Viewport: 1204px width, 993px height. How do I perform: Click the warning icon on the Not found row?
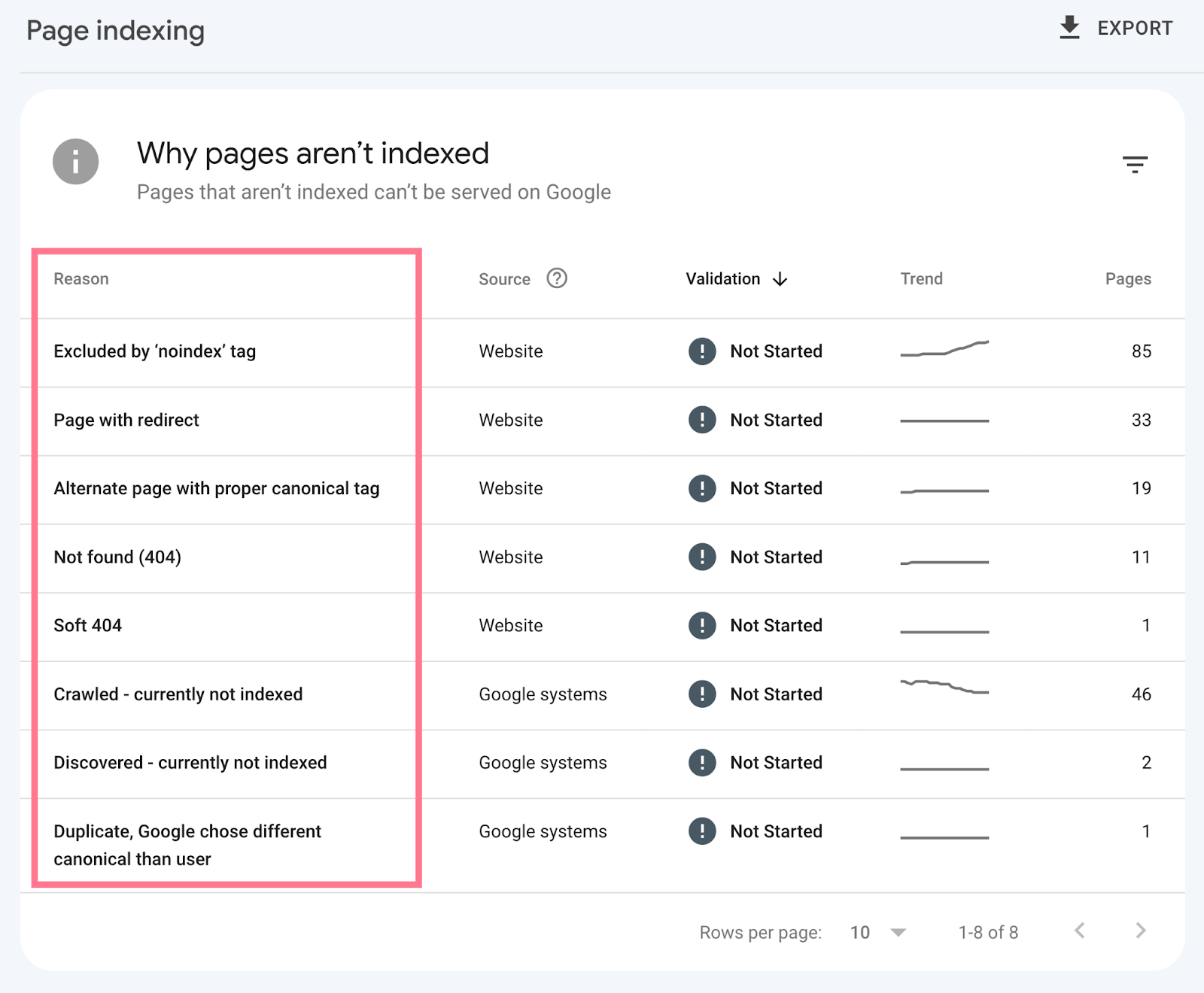pos(701,557)
